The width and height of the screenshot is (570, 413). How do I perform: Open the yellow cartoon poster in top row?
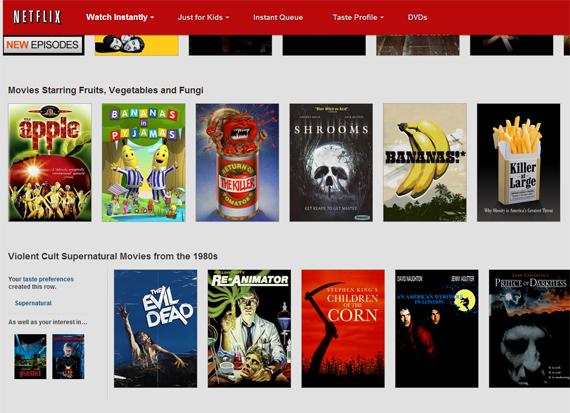pos(137,45)
